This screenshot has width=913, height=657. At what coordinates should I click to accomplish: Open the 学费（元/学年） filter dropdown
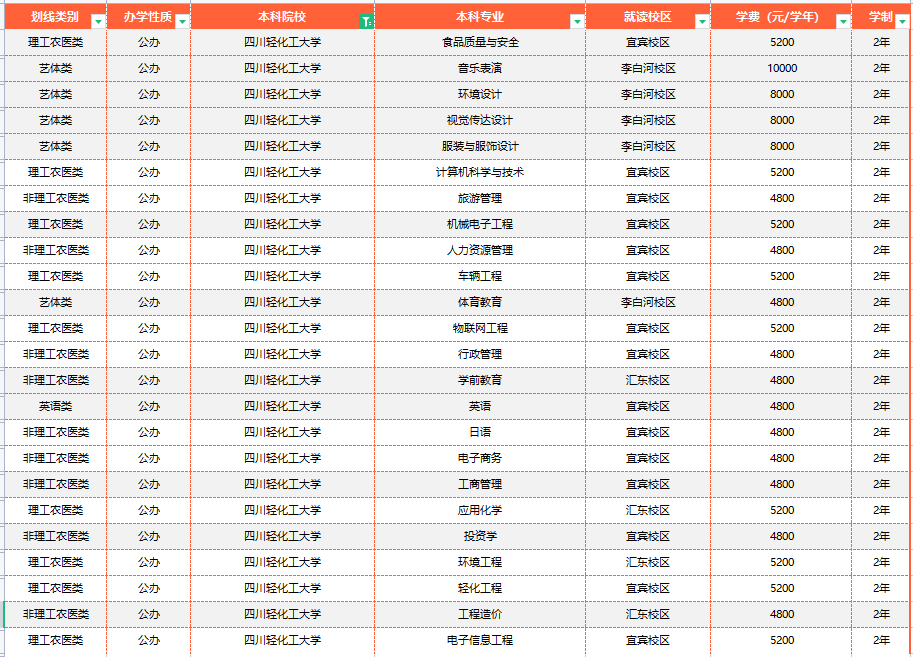click(x=843, y=22)
